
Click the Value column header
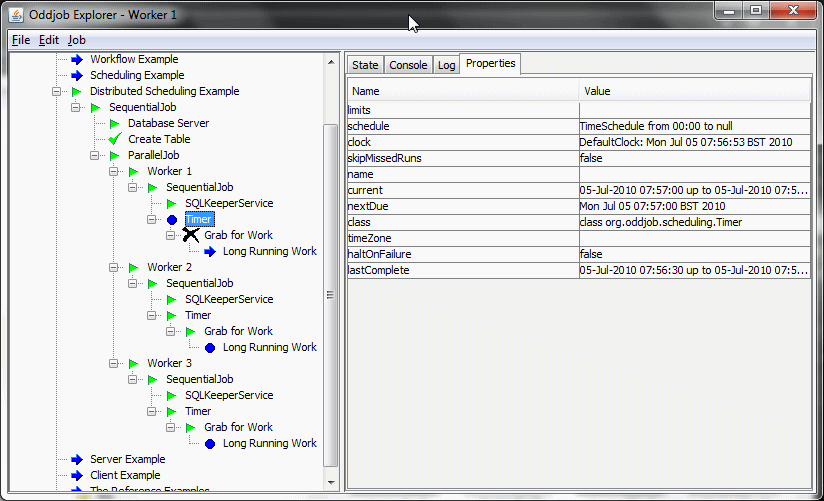pyautogui.click(x=694, y=91)
